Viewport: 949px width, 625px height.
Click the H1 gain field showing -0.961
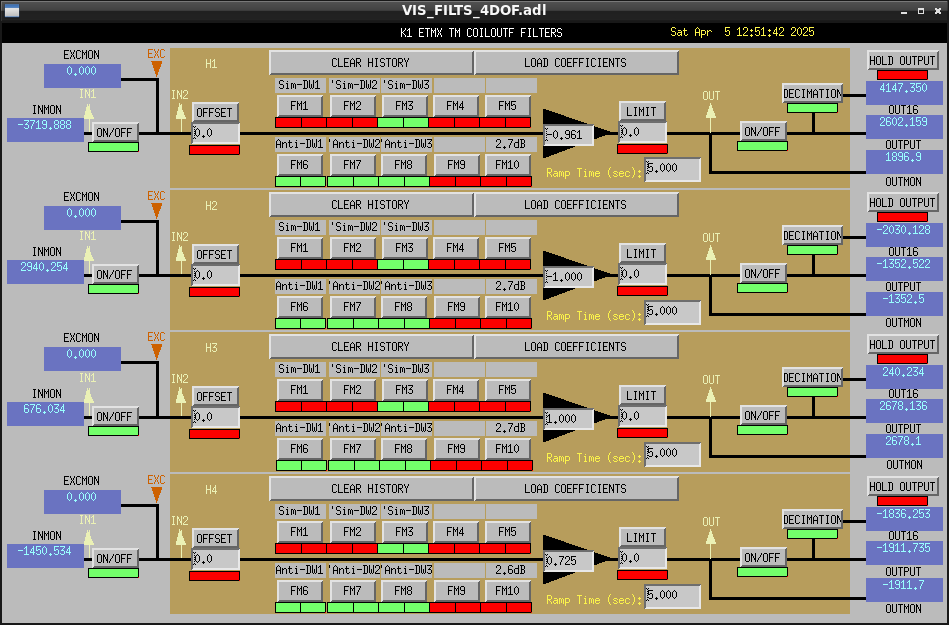point(569,135)
